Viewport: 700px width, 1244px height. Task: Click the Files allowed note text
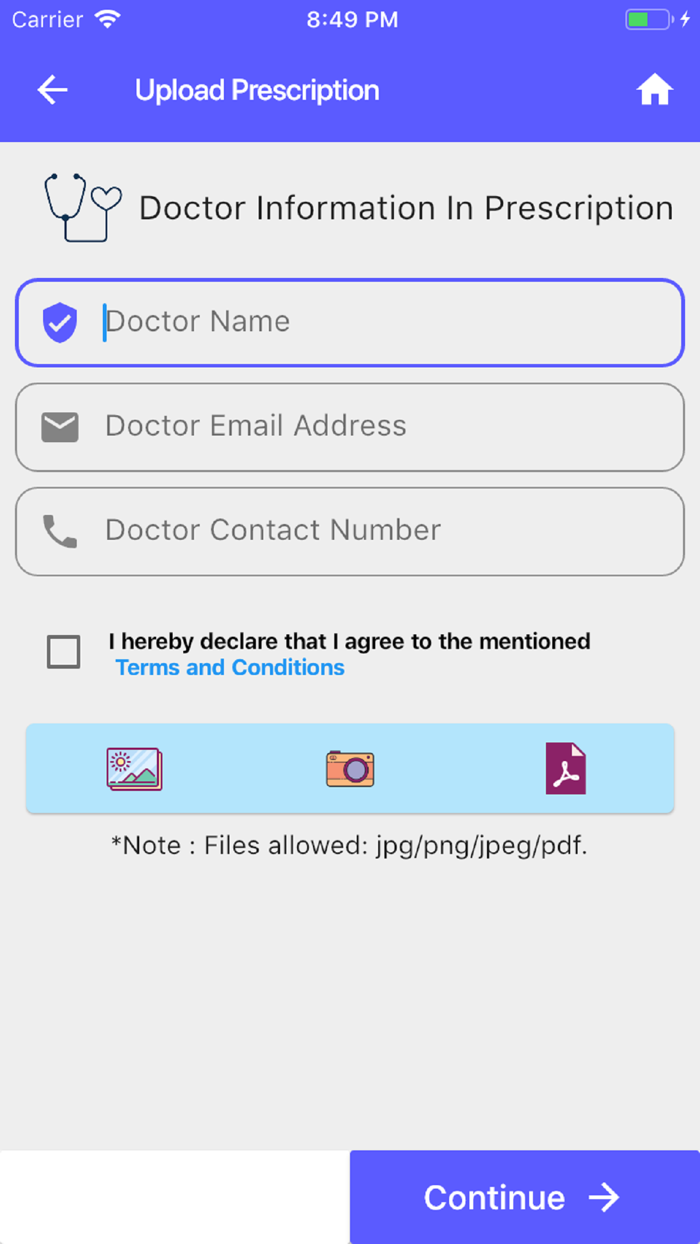pos(349,846)
